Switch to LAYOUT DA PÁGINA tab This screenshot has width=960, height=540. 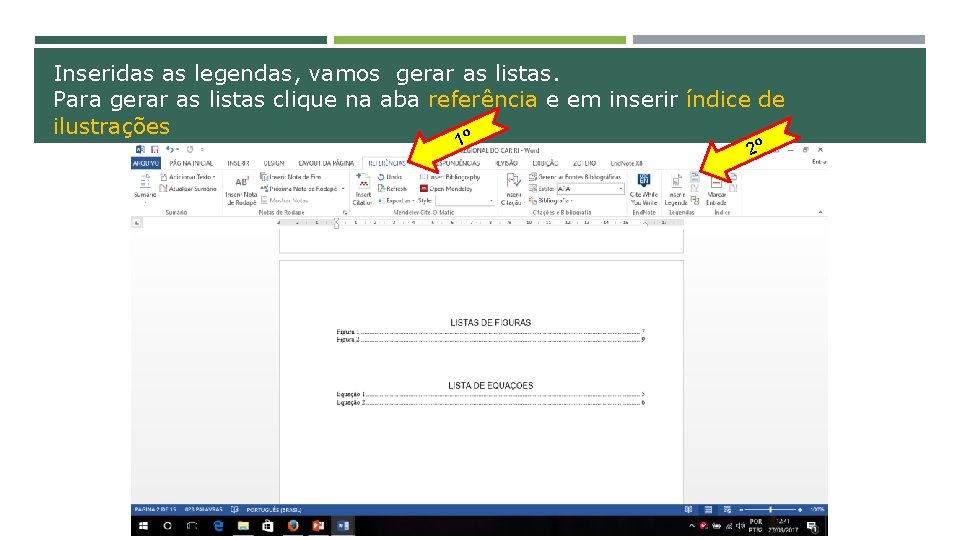point(326,163)
